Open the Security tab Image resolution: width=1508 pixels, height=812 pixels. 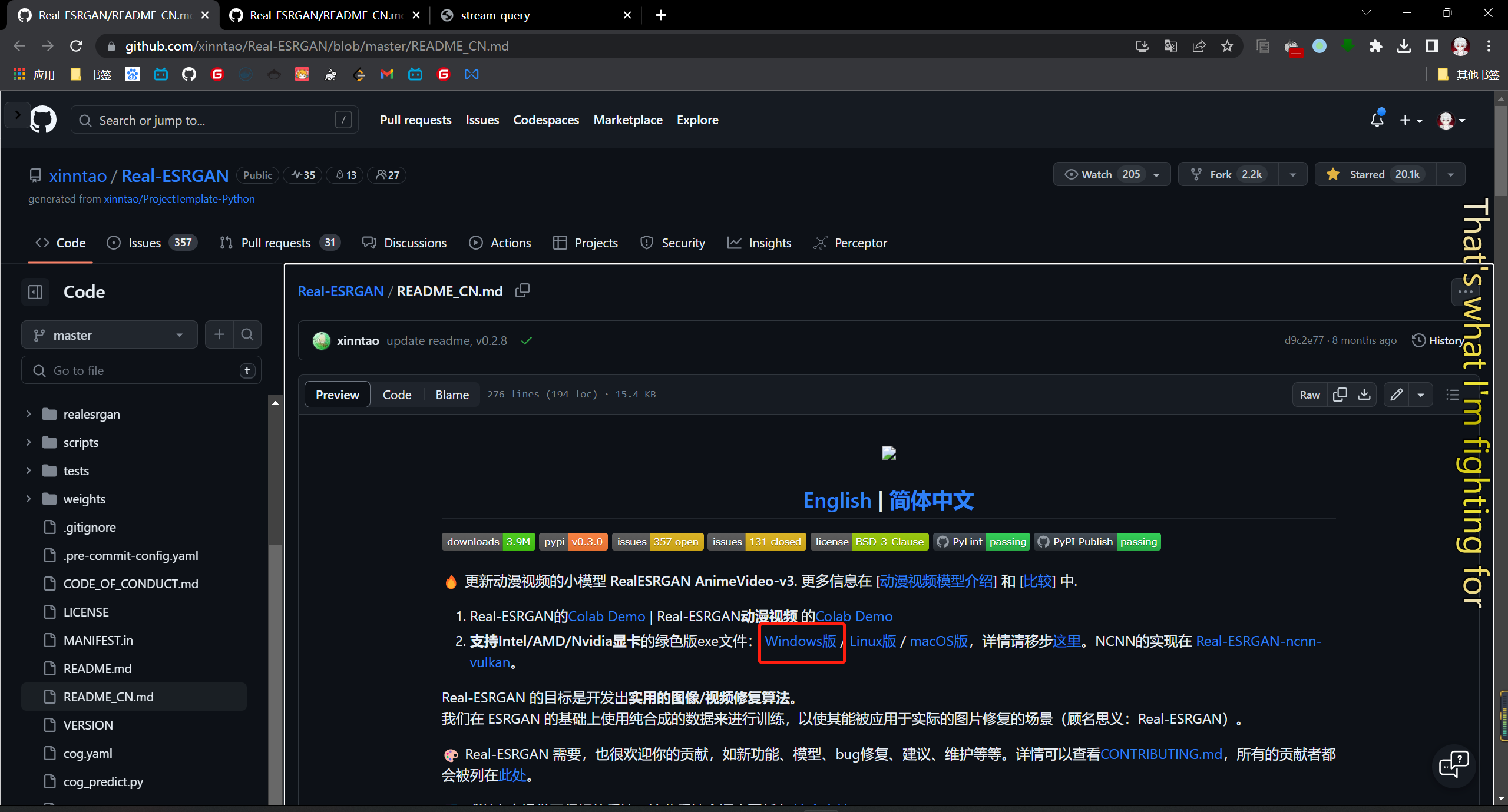point(672,243)
